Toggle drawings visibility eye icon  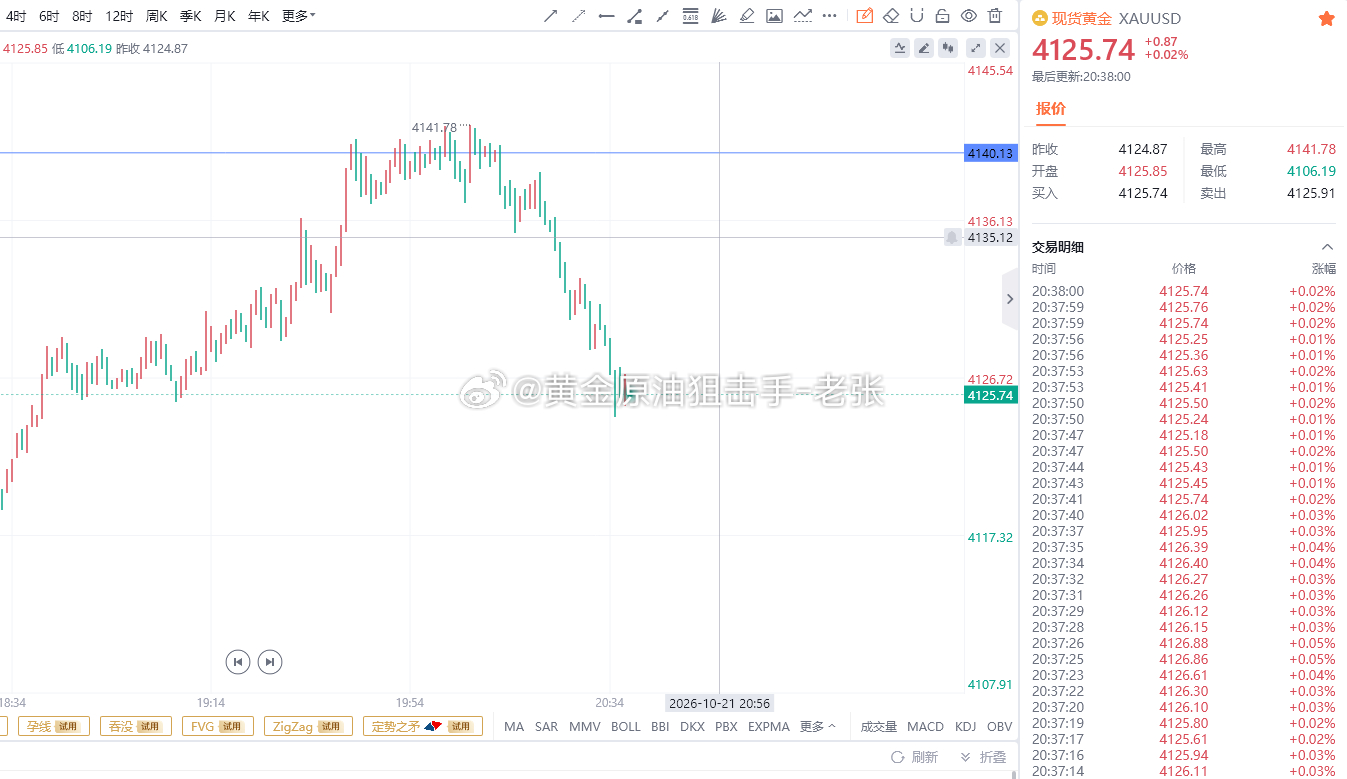click(968, 16)
